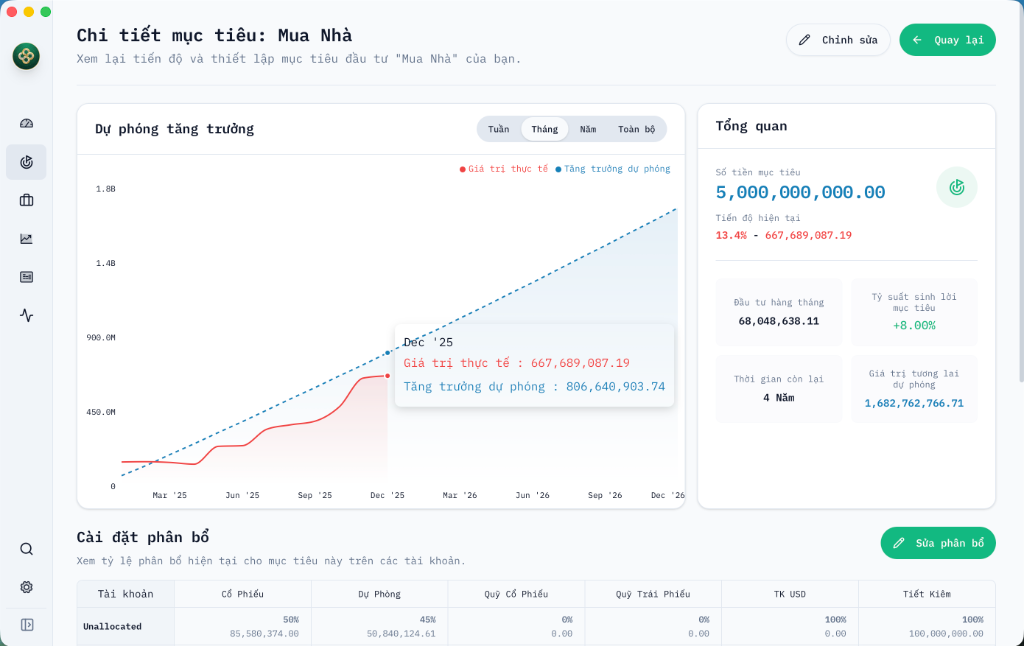This screenshot has width=1024, height=646.
Task: Open the dashboard gauge icon
Action: pos(26,123)
